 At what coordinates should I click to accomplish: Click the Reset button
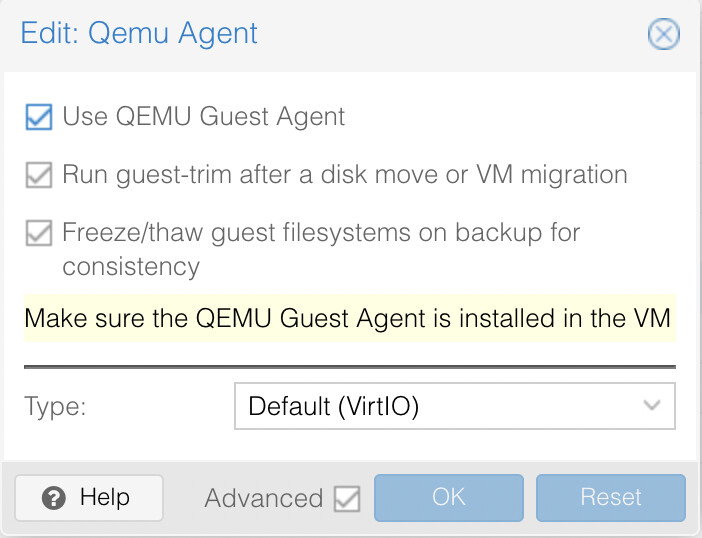[x=611, y=498]
